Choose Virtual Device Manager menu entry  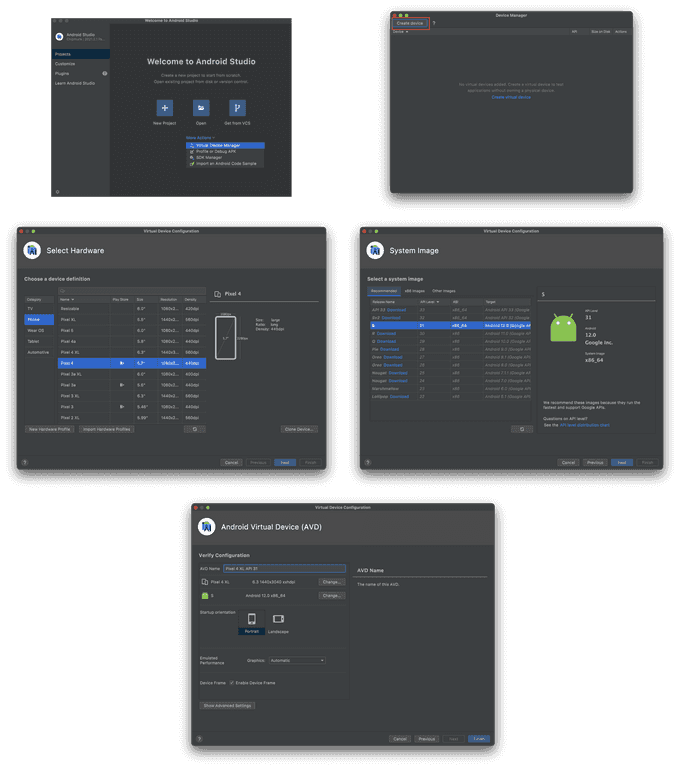coord(225,145)
